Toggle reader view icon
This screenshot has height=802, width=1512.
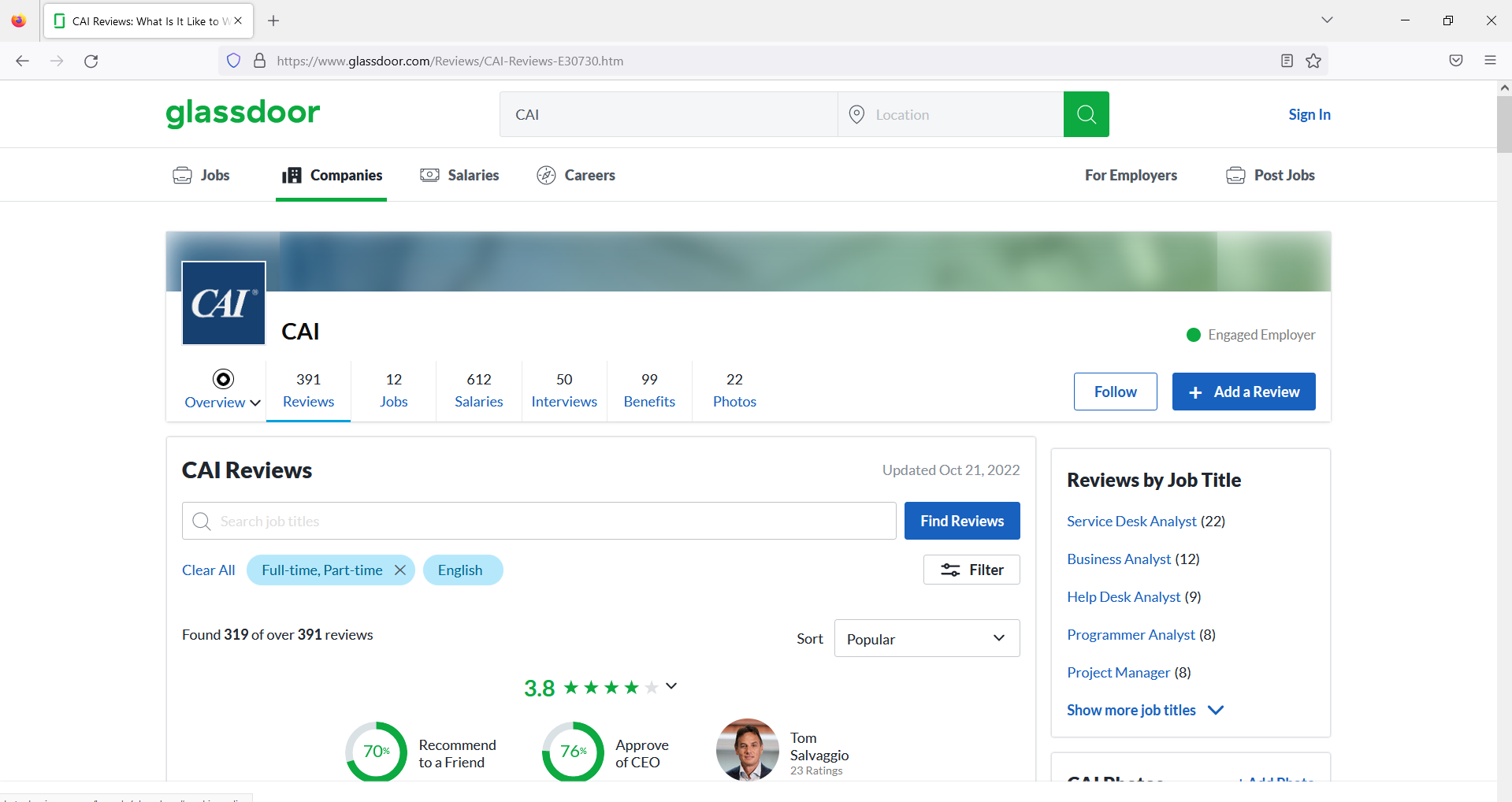click(1287, 61)
